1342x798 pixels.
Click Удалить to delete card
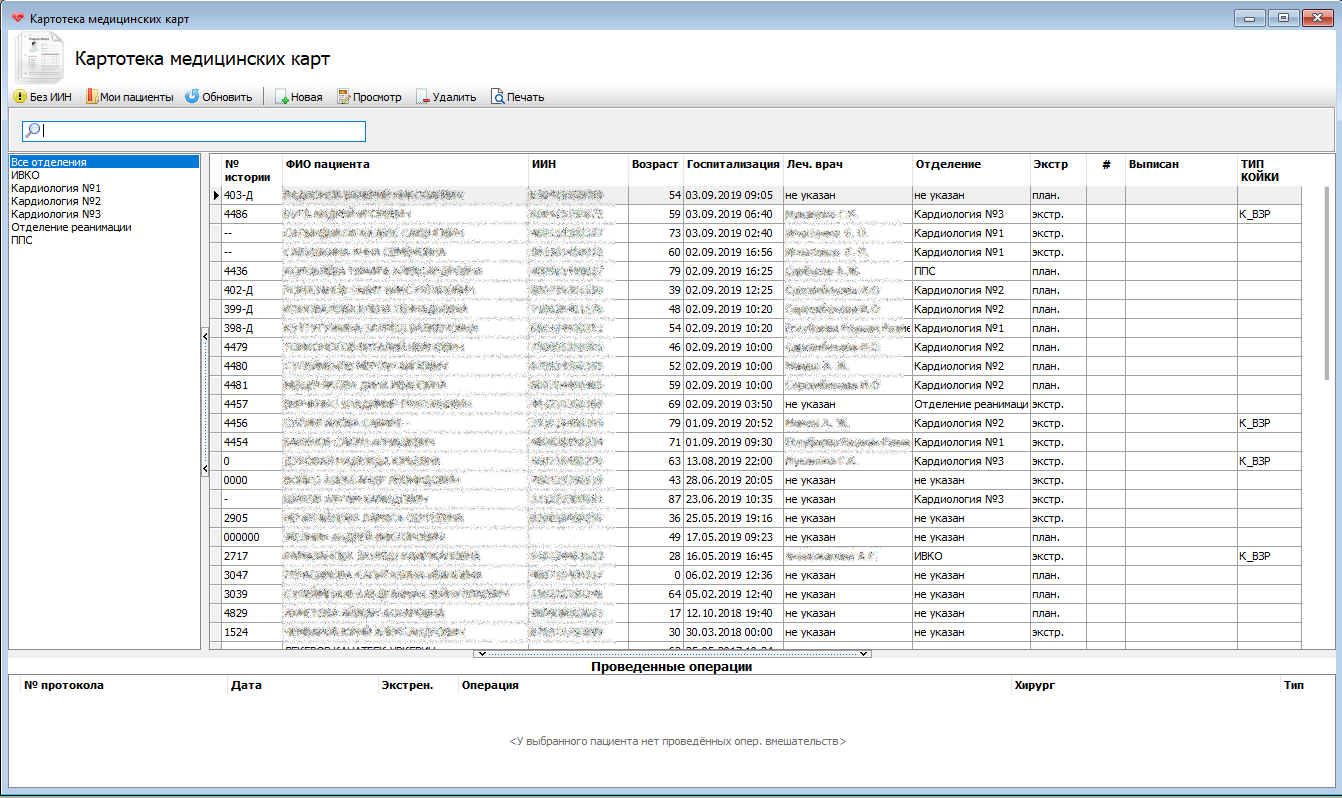[x=446, y=97]
